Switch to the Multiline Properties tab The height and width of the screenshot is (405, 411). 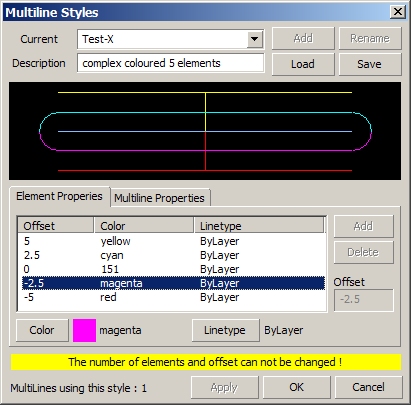(159, 198)
